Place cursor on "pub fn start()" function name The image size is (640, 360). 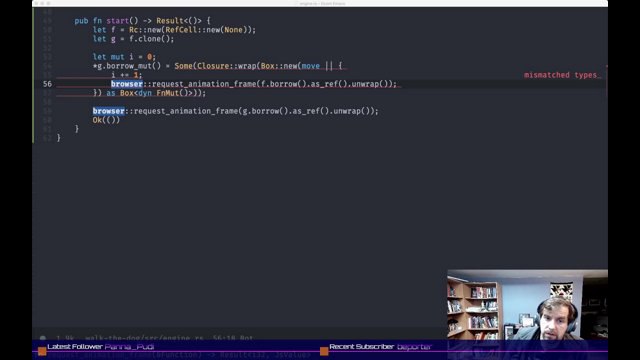tap(118, 21)
